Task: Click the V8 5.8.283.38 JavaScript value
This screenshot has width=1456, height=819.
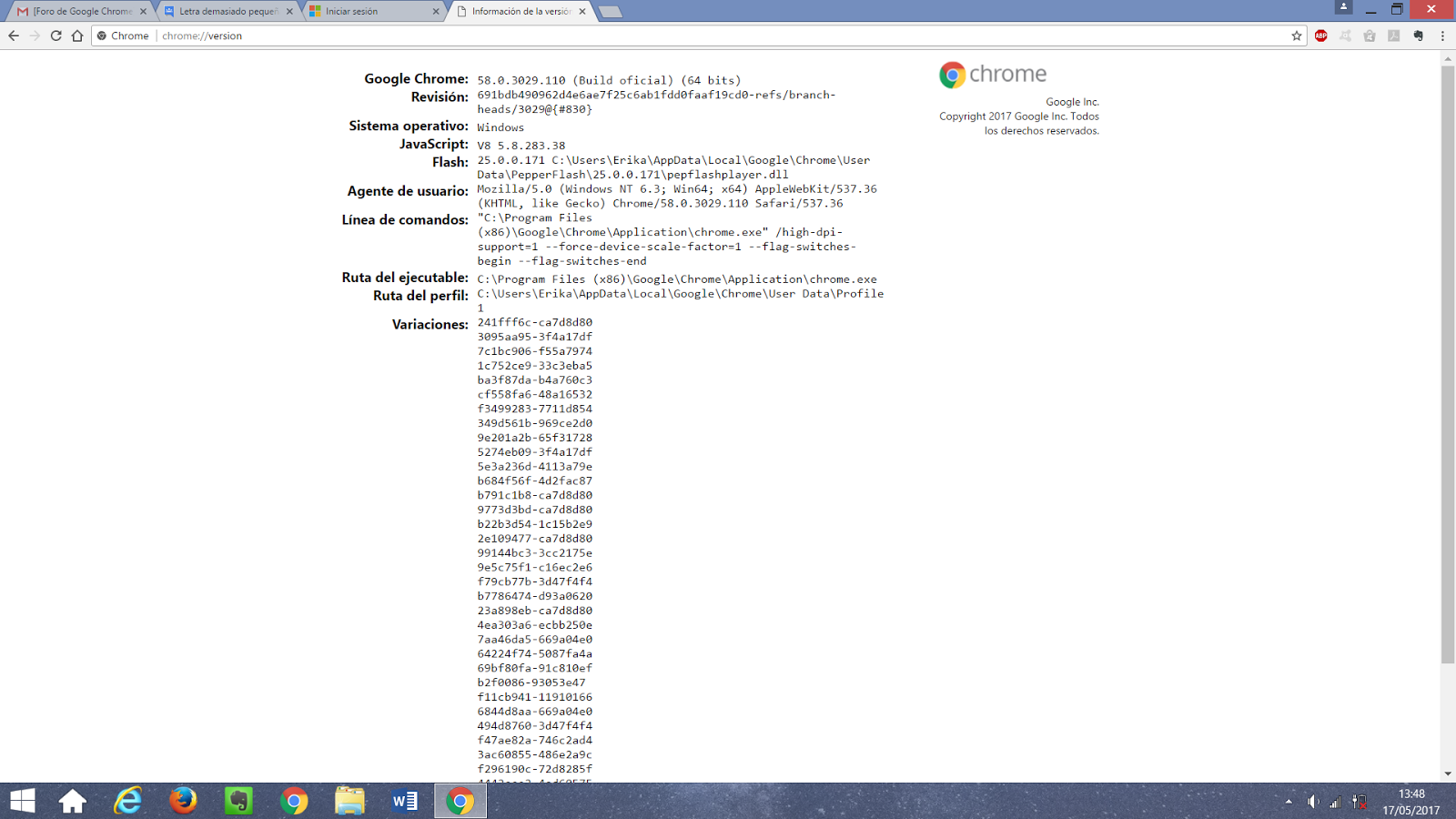Action: coord(521,146)
